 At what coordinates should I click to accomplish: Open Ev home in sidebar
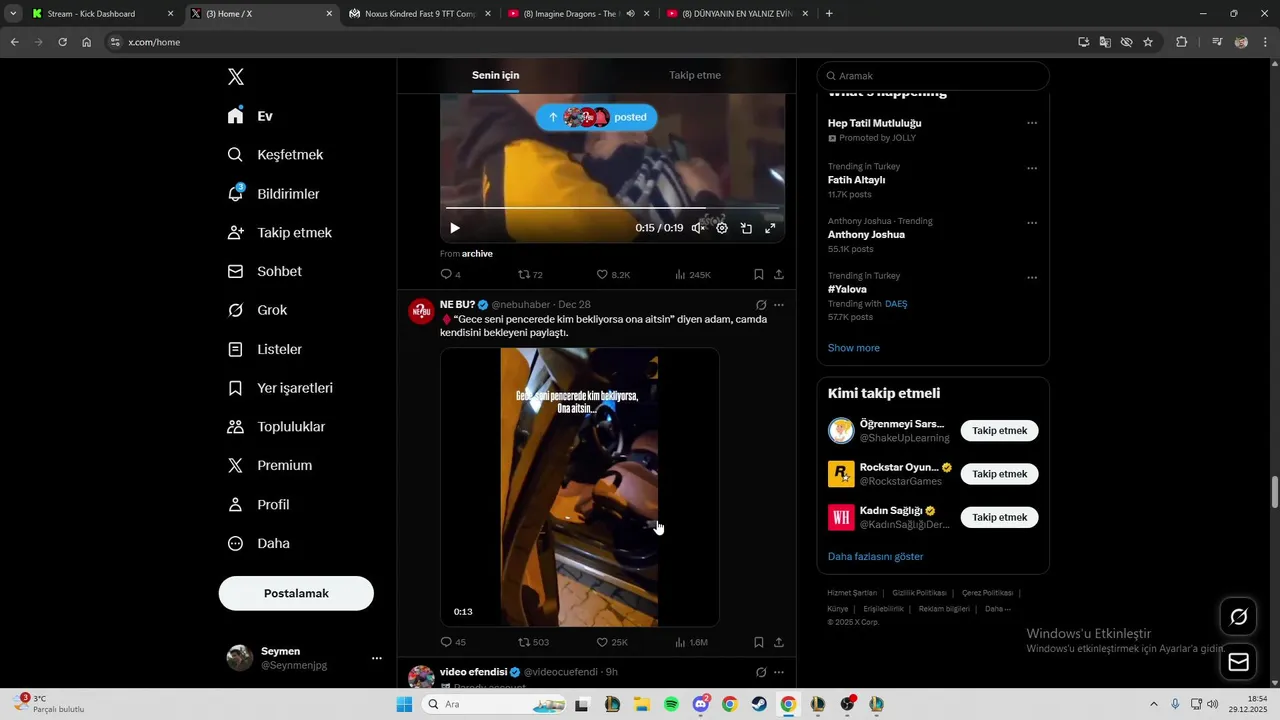click(250, 116)
